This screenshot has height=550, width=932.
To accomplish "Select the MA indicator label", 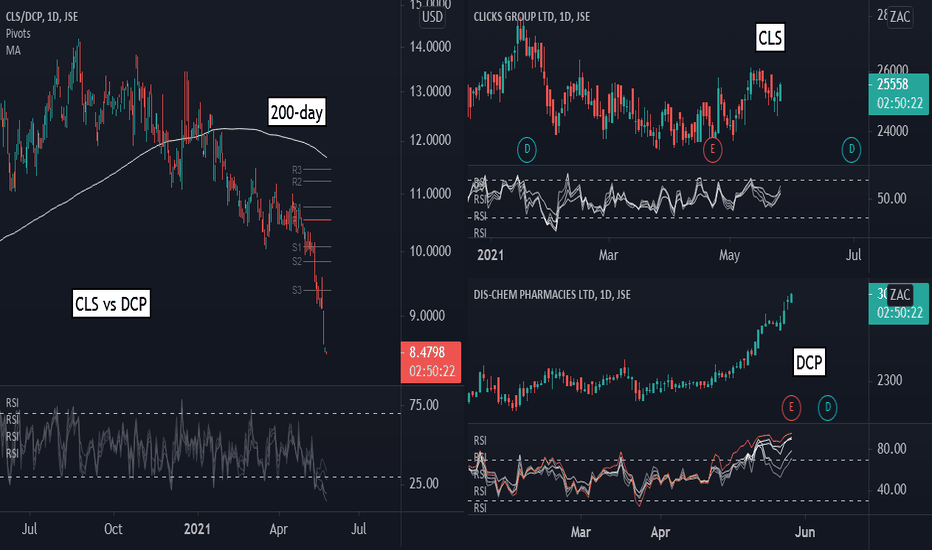I will pos(13,51).
